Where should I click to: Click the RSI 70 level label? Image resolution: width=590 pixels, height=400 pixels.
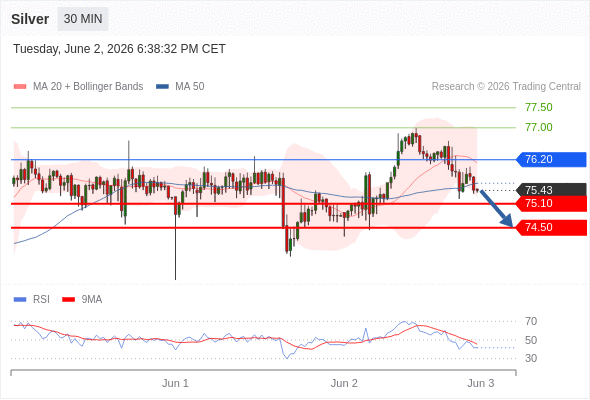[531, 321]
